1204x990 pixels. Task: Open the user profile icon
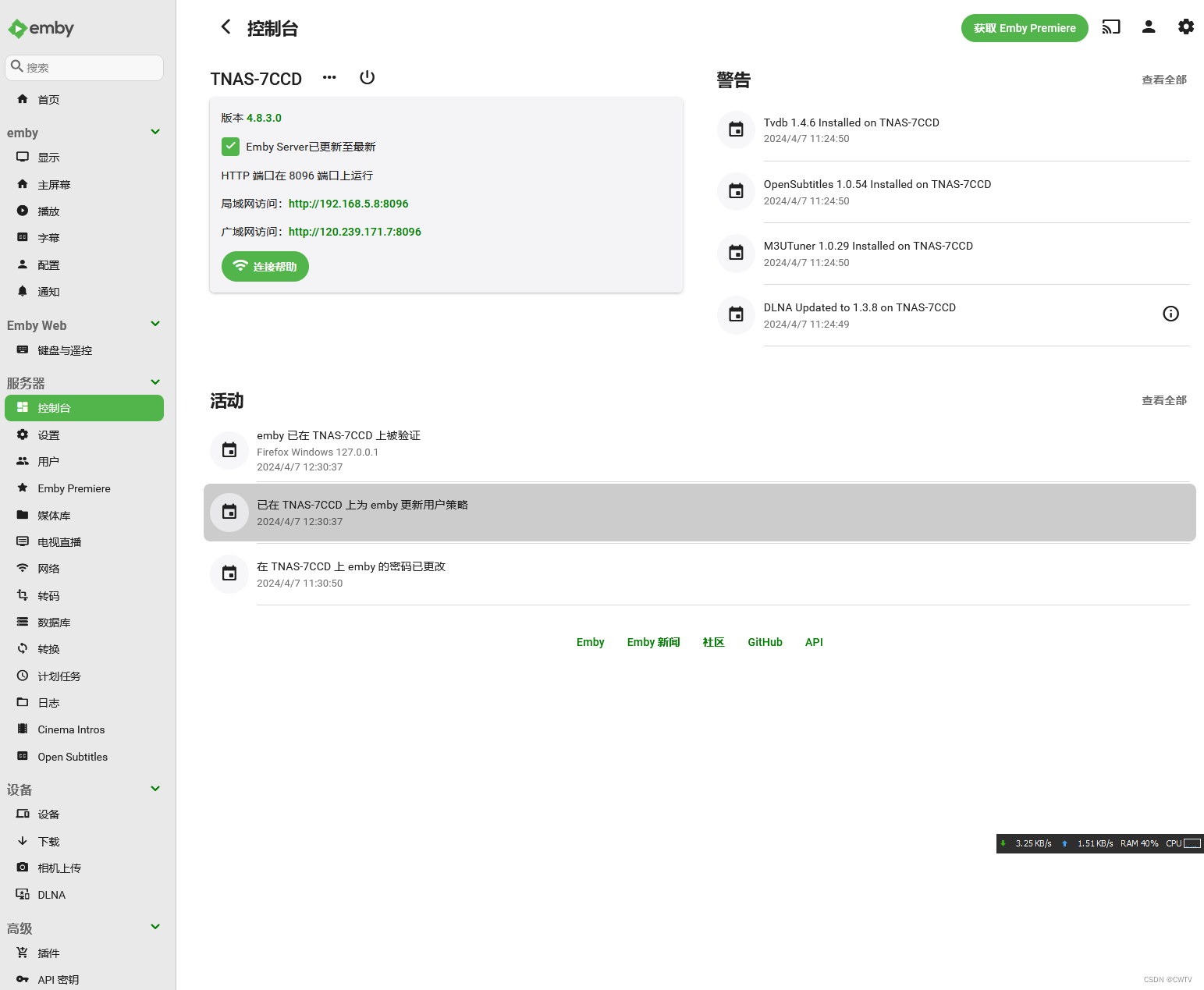point(1149,27)
